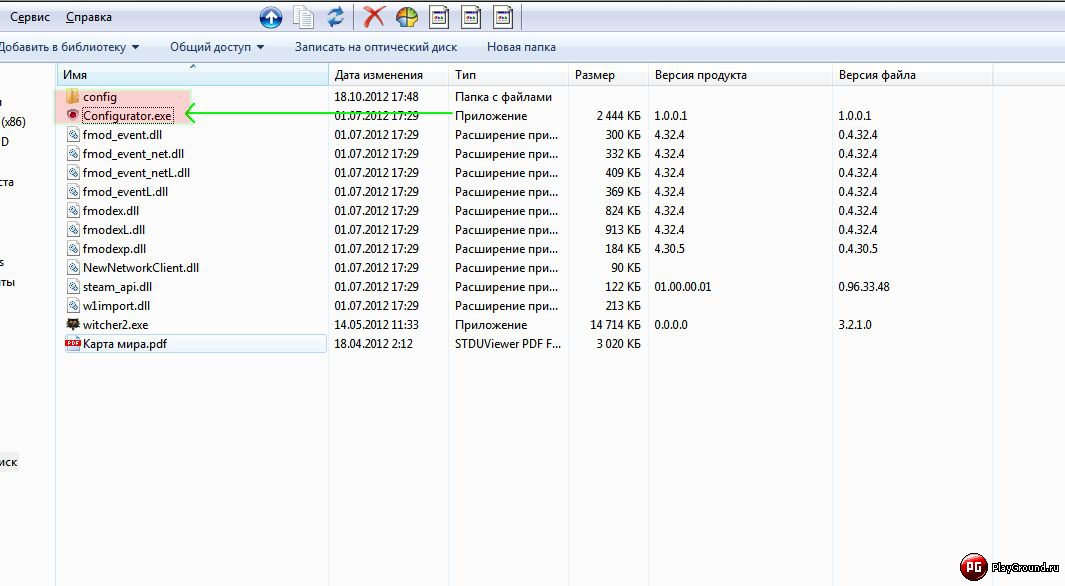Click the 0.4.30.5 file version cell
This screenshot has width=1065, height=586.
point(858,249)
